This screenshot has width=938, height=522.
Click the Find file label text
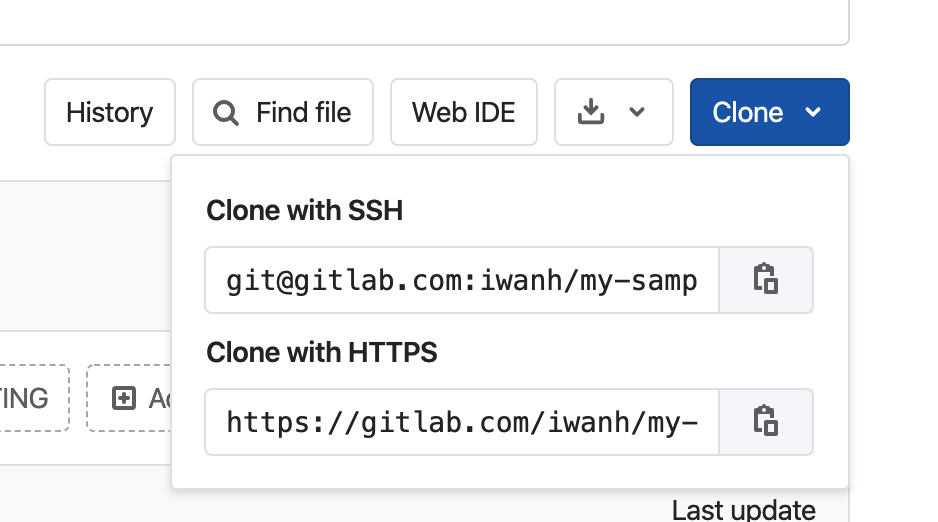pos(303,112)
